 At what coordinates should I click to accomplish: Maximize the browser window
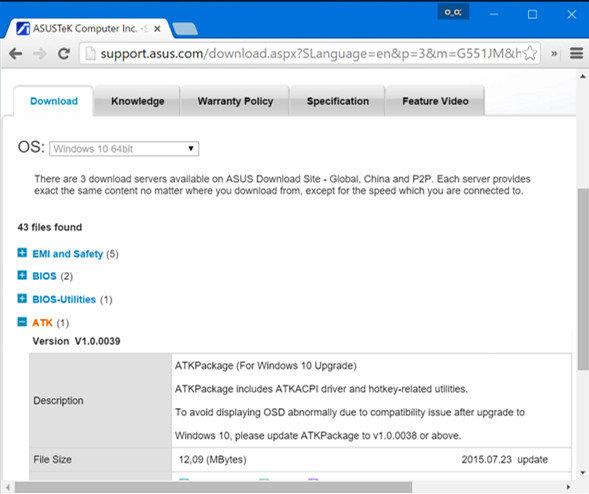pyautogui.click(x=532, y=14)
